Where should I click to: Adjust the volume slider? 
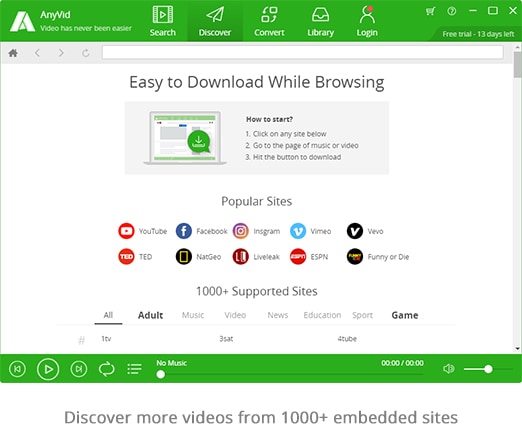(x=488, y=369)
